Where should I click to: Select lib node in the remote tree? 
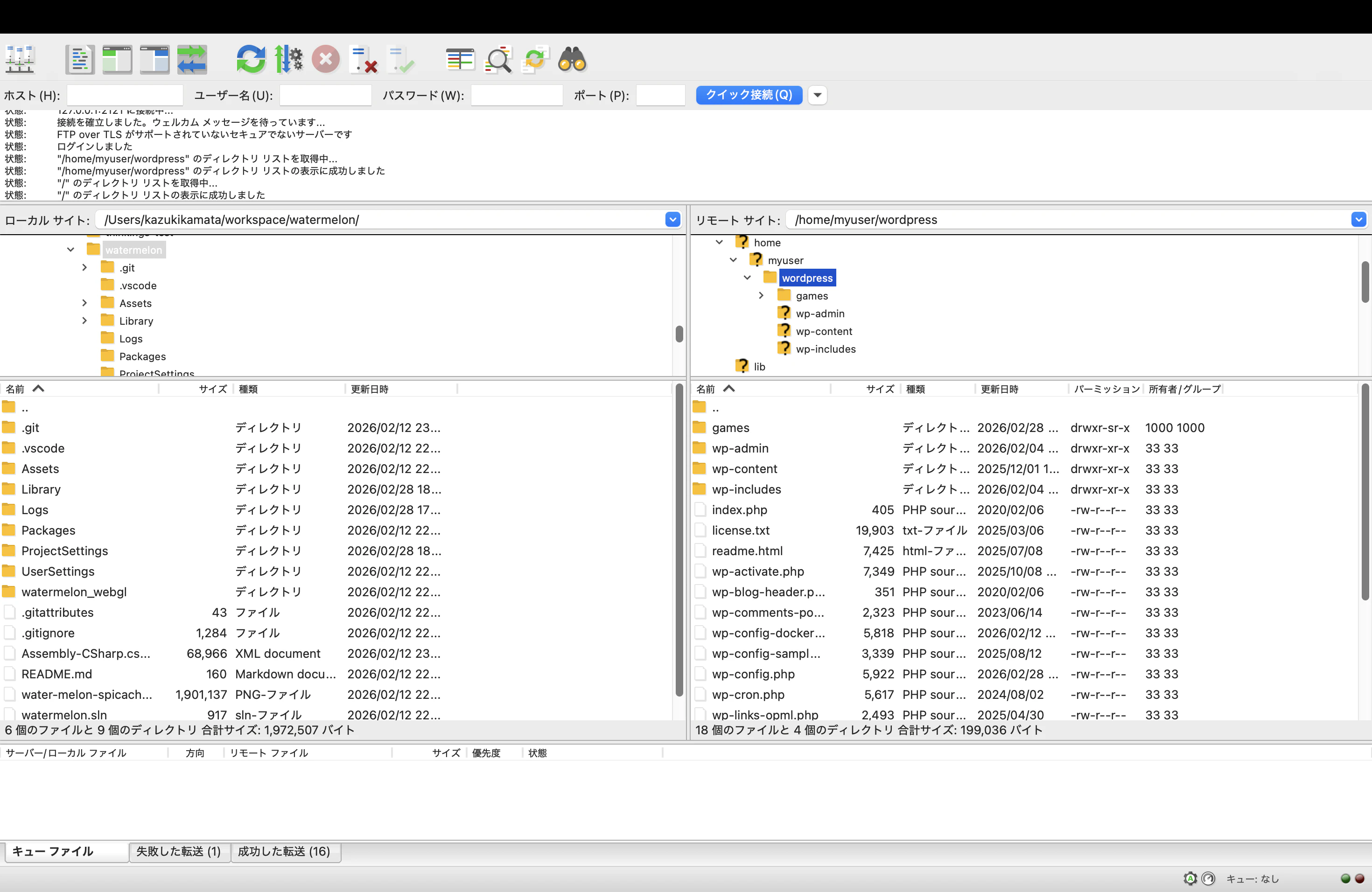(759, 367)
